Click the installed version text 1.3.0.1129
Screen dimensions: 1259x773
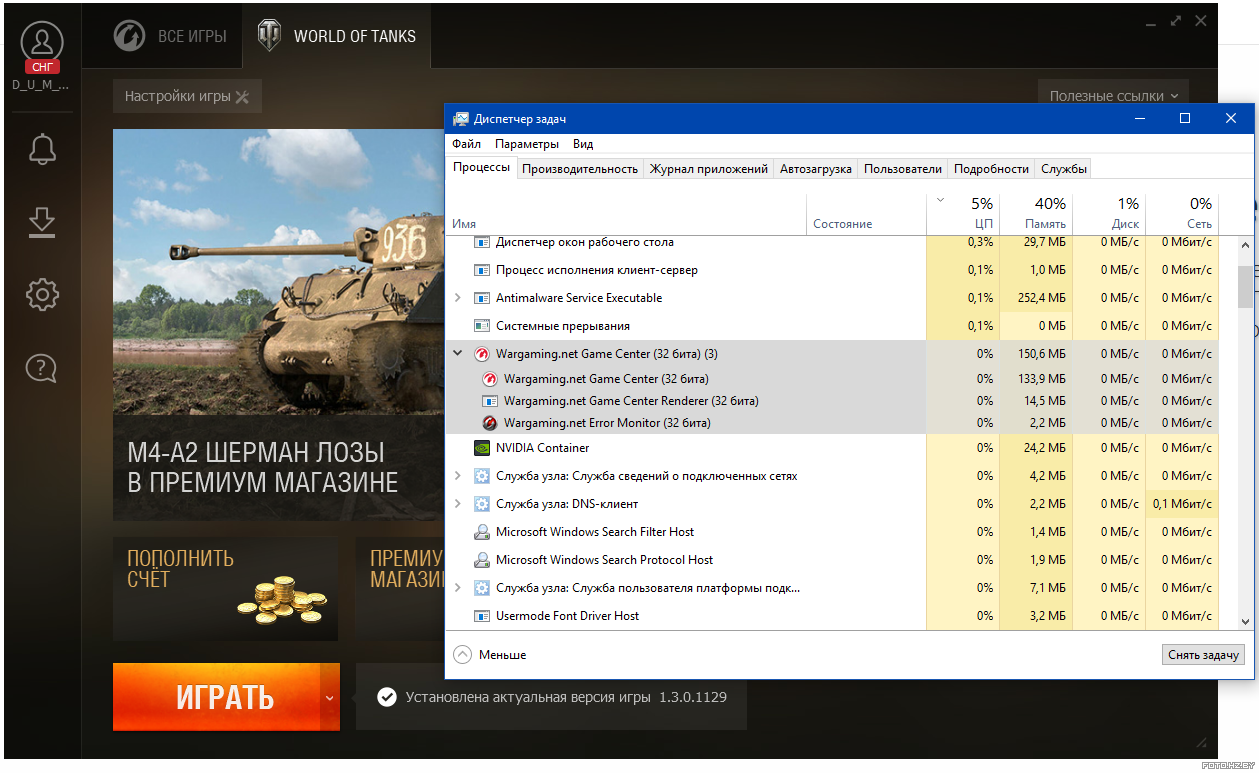coord(693,696)
